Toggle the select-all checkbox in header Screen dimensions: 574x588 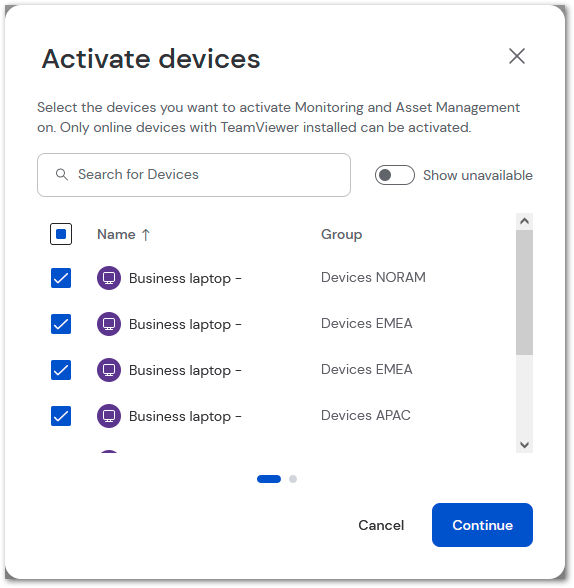click(61, 234)
